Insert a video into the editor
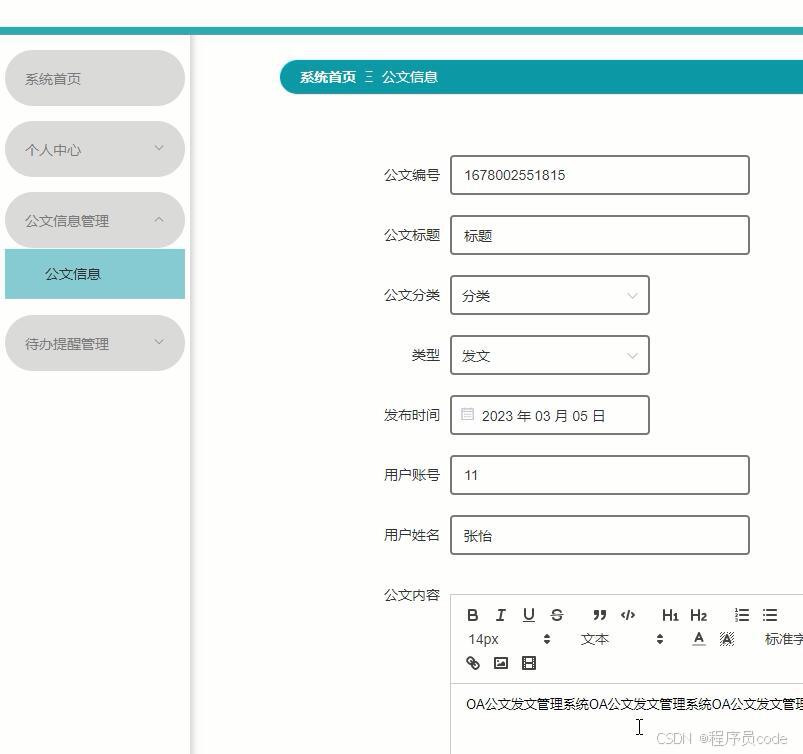This screenshot has height=754, width=803. point(529,663)
